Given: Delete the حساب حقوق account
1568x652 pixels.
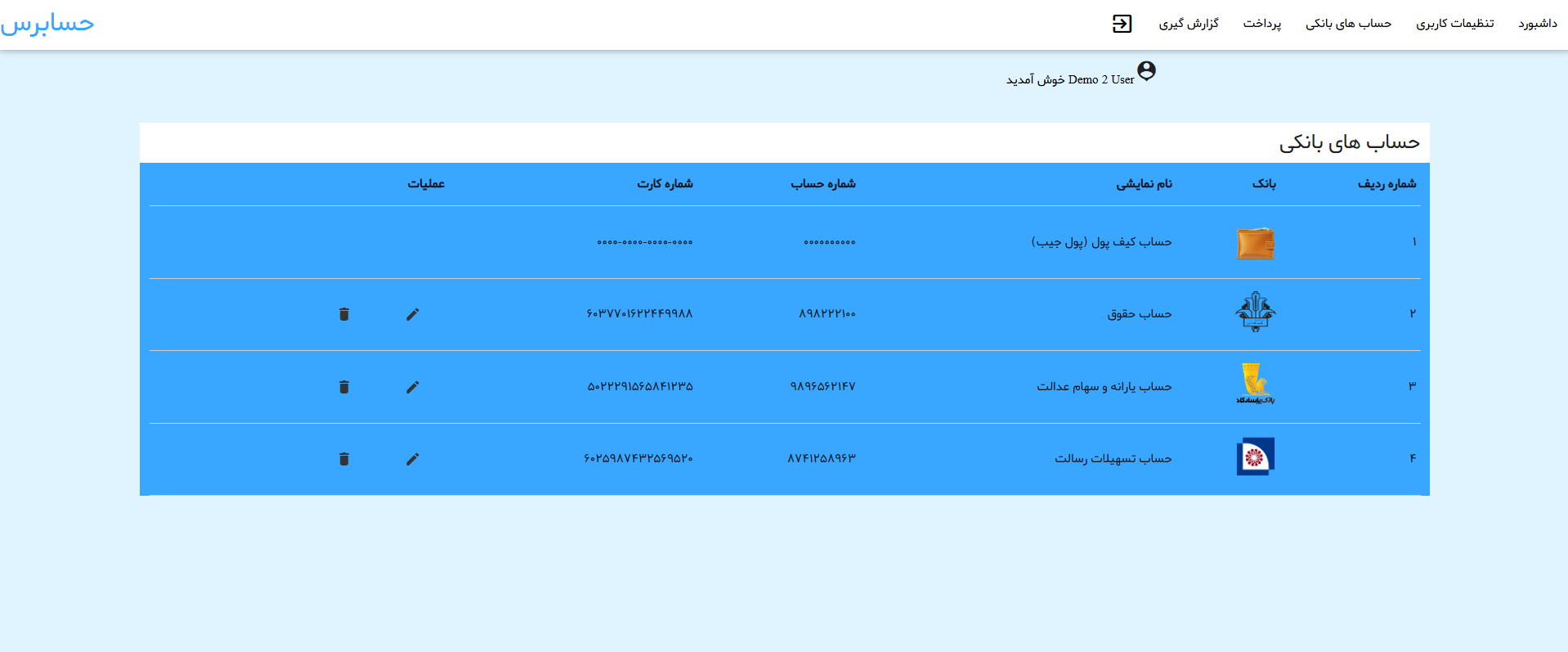Looking at the screenshot, I should pyautogui.click(x=344, y=315).
